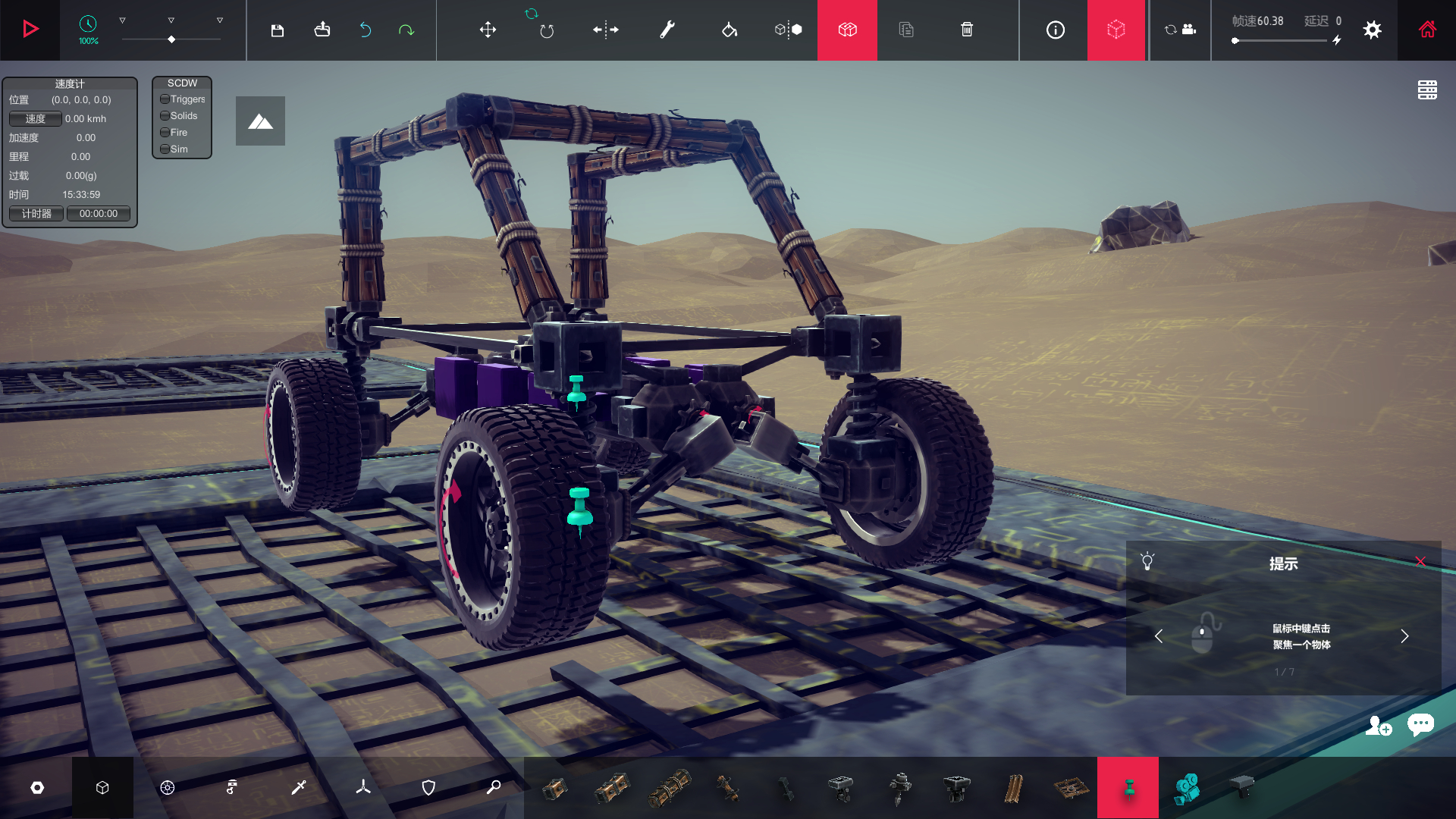The height and width of the screenshot is (819, 1456).
Task: Select the small wooden block
Action: (554, 789)
